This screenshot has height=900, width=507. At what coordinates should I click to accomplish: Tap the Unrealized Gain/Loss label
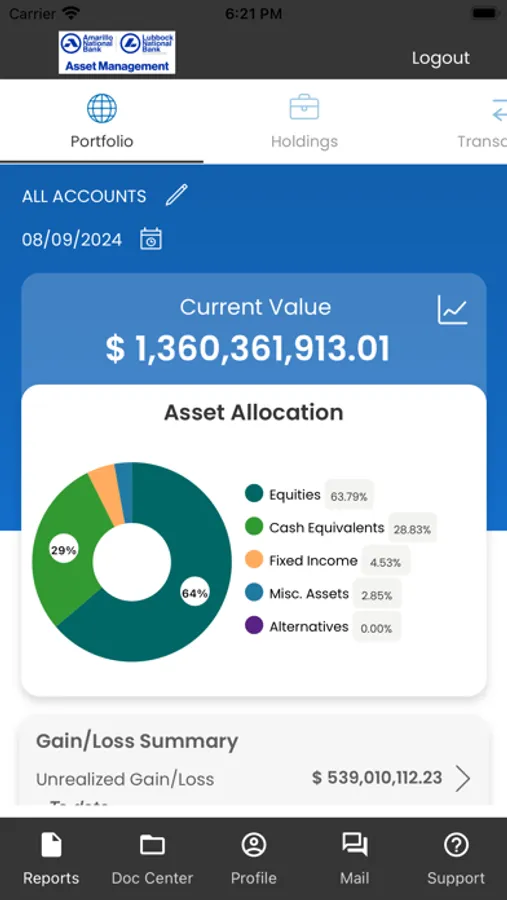pyautogui.click(x=125, y=779)
